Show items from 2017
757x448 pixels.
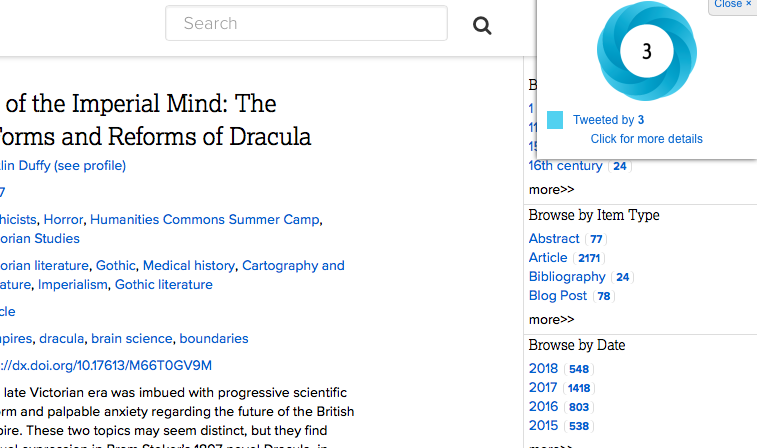coord(543,388)
